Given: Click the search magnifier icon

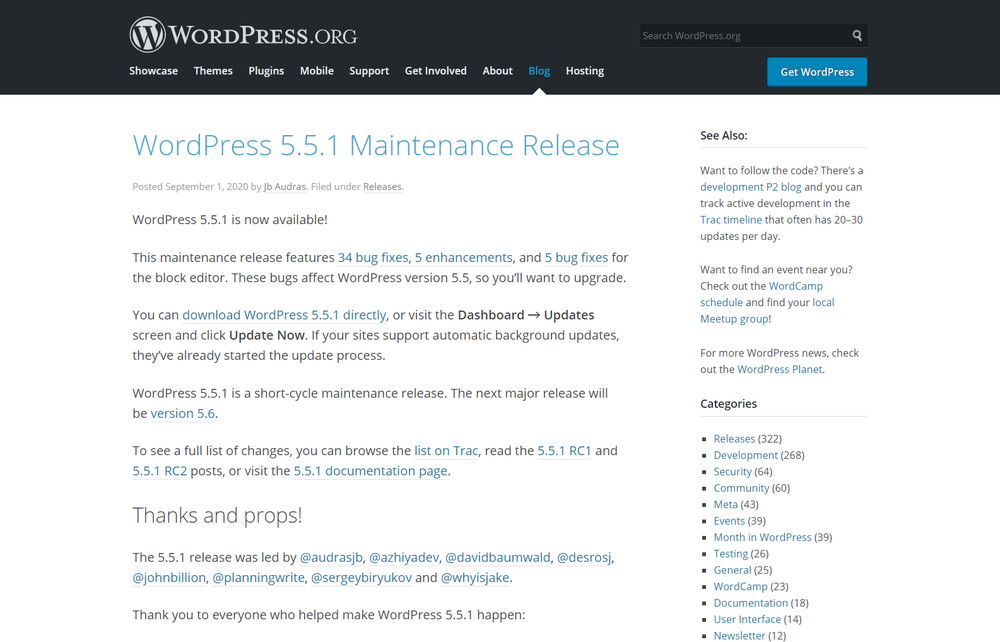Looking at the screenshot, I should [857, 36].
